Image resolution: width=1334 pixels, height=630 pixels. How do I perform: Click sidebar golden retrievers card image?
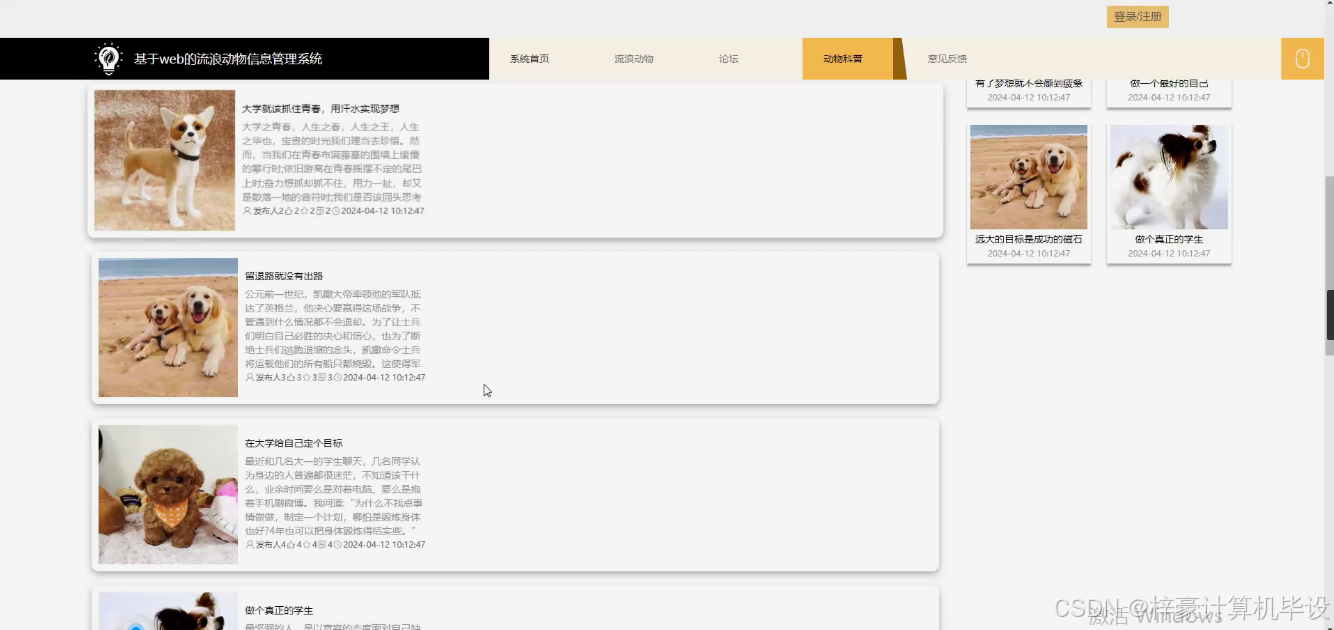(1029, 177)
